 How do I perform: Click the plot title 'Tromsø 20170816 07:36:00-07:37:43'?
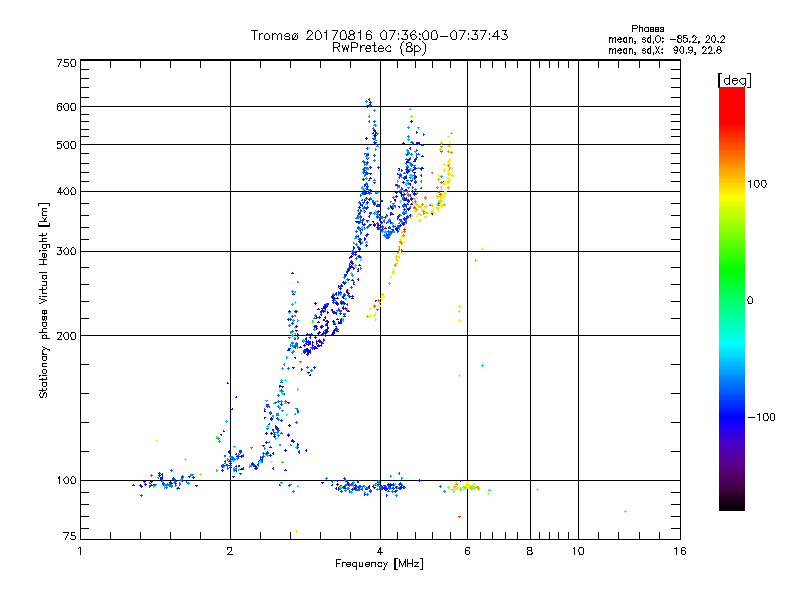[x=379, y=35]
